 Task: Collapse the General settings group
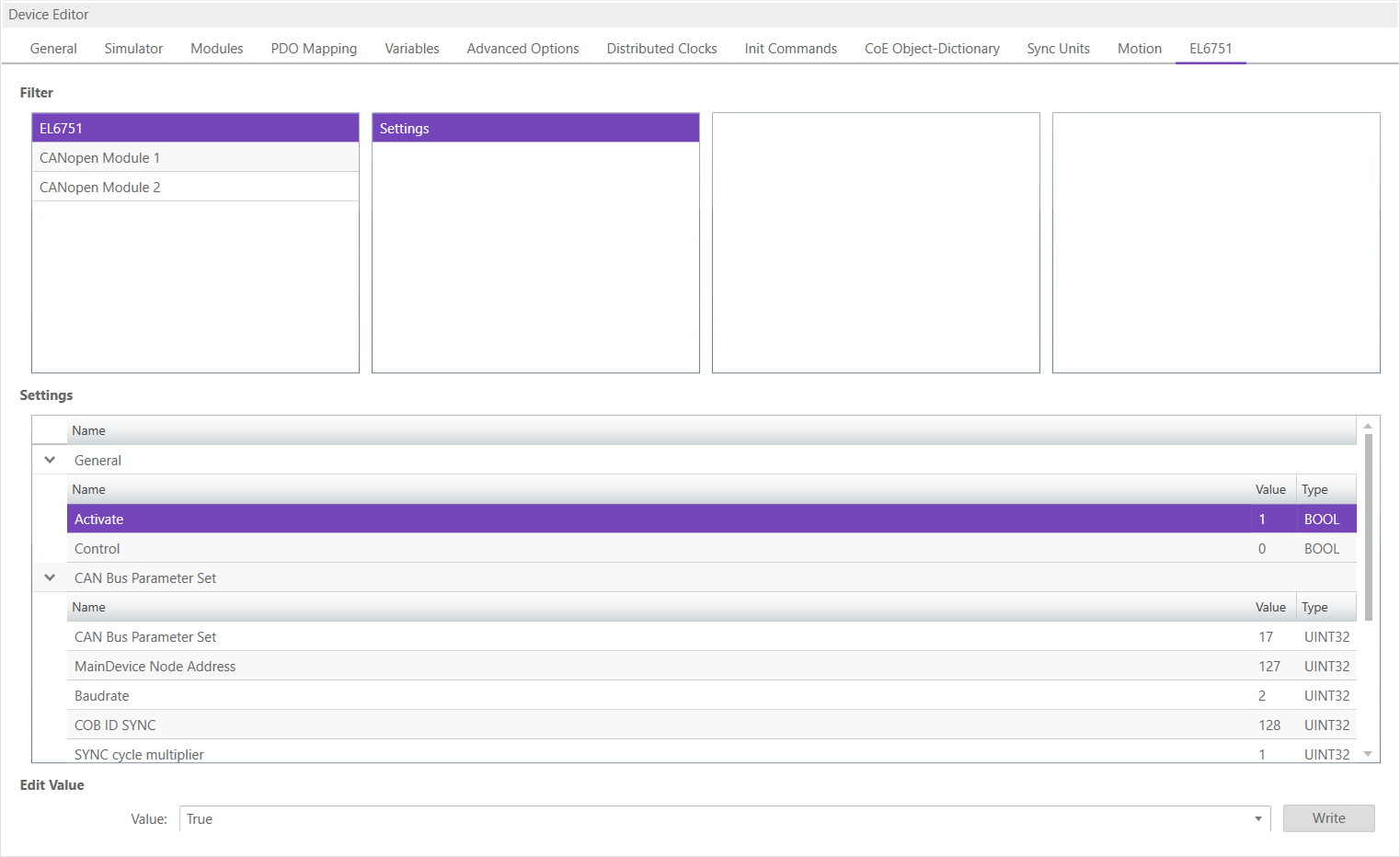pos(50,460)
